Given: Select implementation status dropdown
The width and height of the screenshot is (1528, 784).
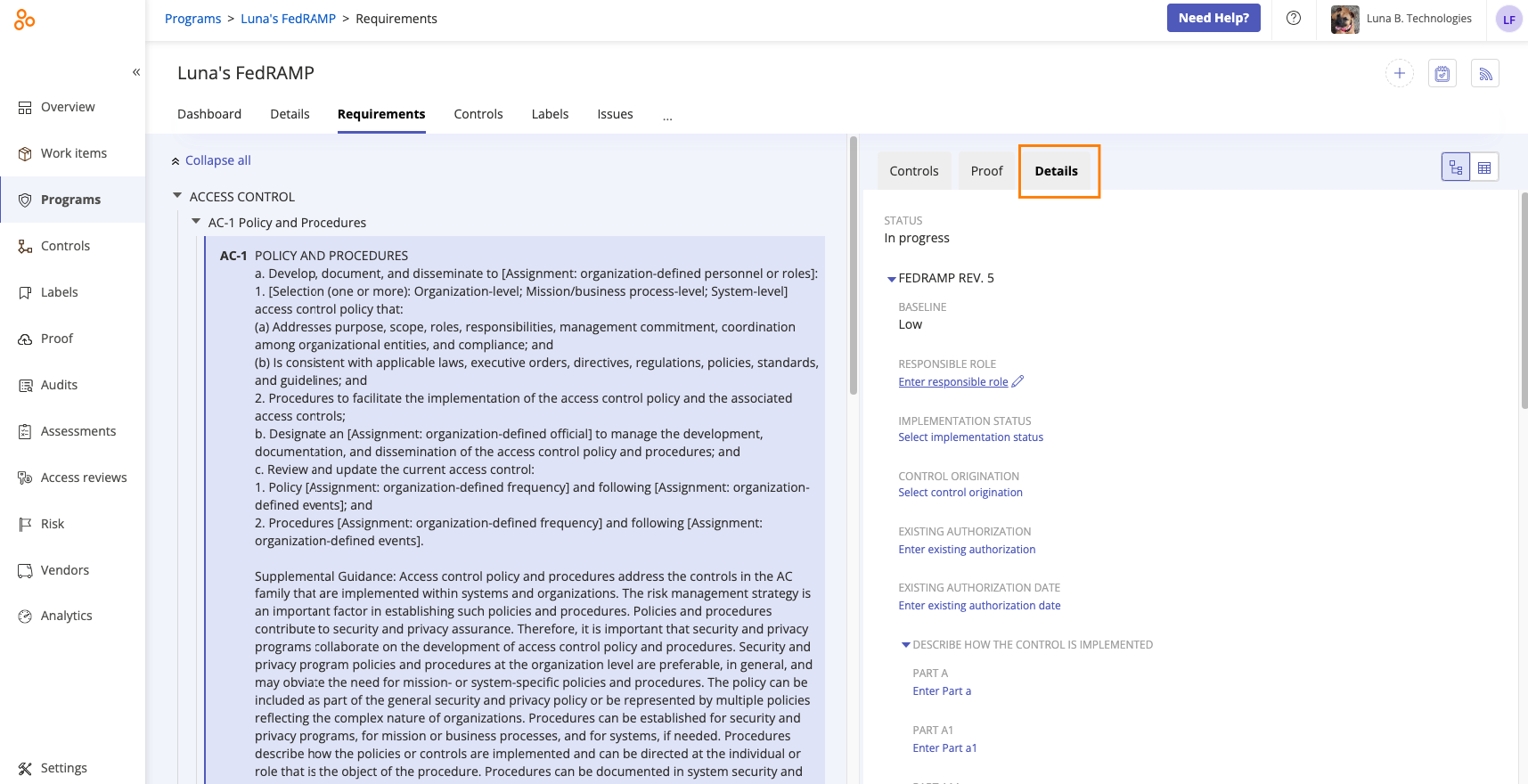Looking at the screenshot, I should (x=970, y=437).
